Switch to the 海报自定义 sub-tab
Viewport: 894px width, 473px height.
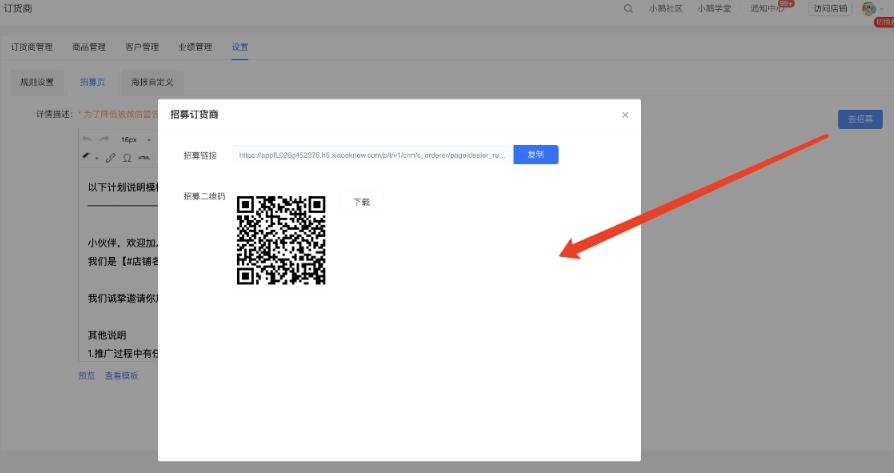click(152, 82)
